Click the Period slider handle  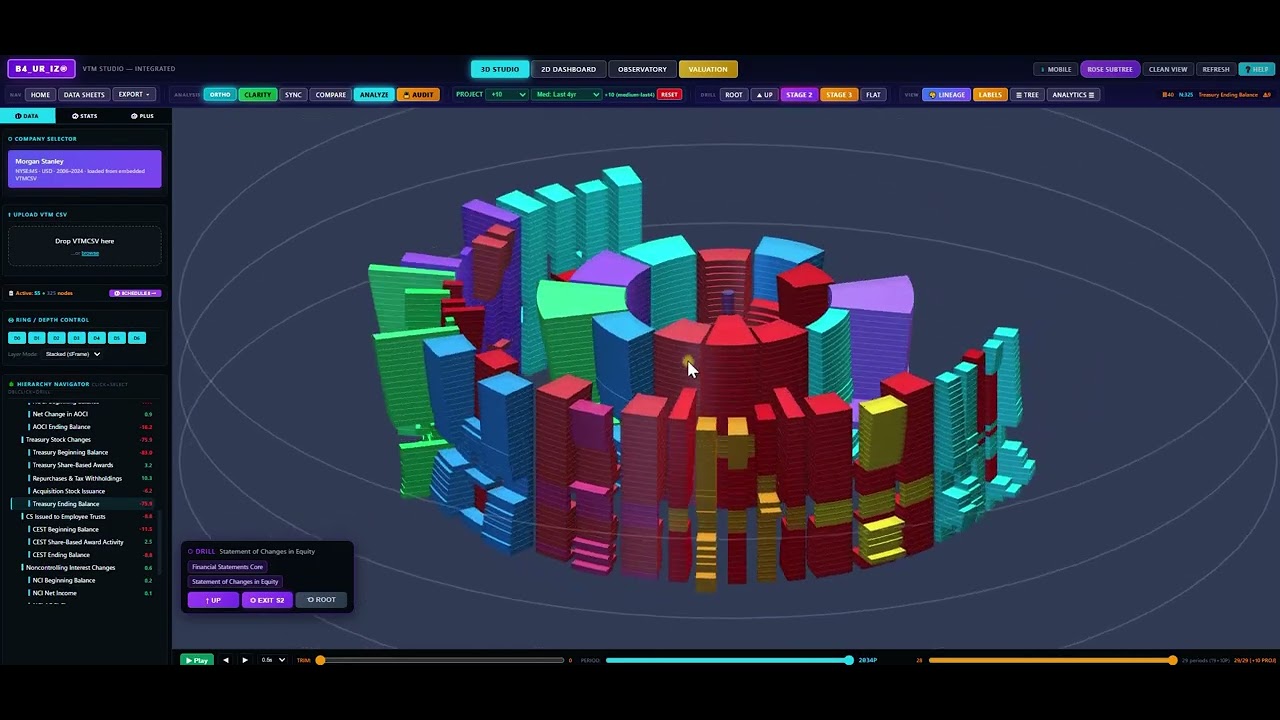click(849, 660)
